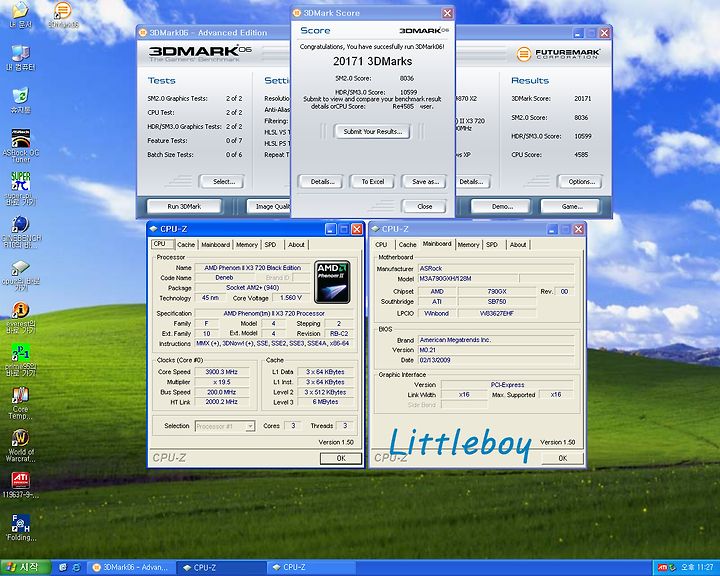Click the orange icon in 3DMark Score title bar
Image resolution: width=720 pixels, height=576 pixels.
297,13
